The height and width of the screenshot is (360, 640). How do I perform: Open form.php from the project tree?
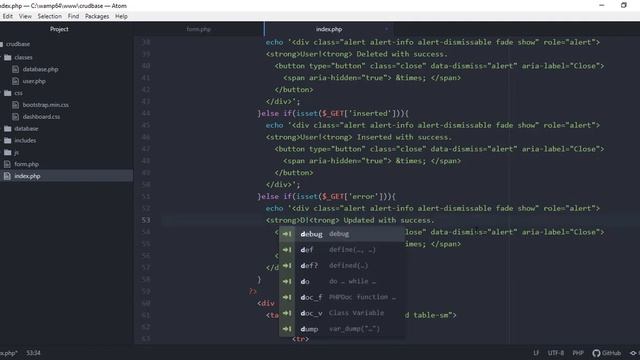point(27,164)
